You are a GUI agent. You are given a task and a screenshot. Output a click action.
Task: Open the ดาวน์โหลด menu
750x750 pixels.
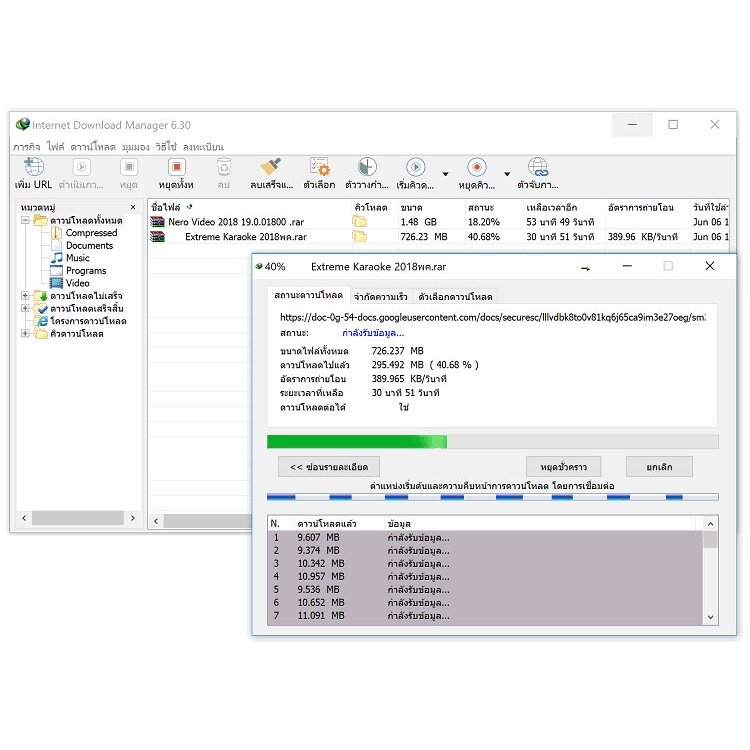(x=93, y=147)
